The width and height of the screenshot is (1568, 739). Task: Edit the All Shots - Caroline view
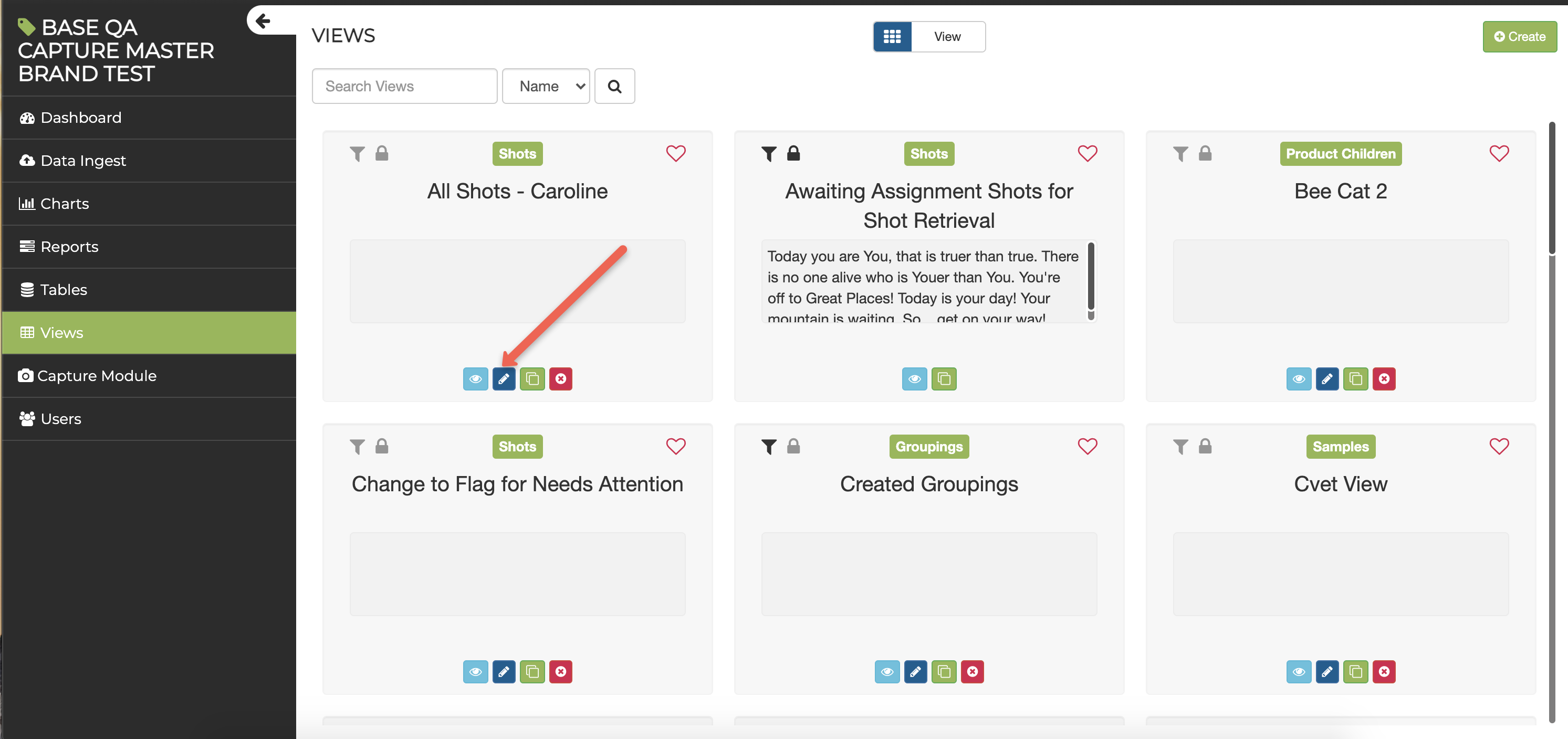tap(504, 379)
